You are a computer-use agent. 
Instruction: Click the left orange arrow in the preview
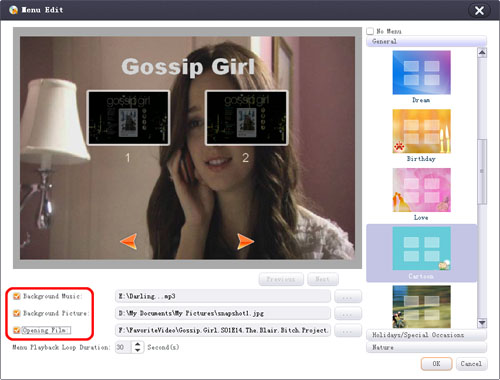coord(129,241)
